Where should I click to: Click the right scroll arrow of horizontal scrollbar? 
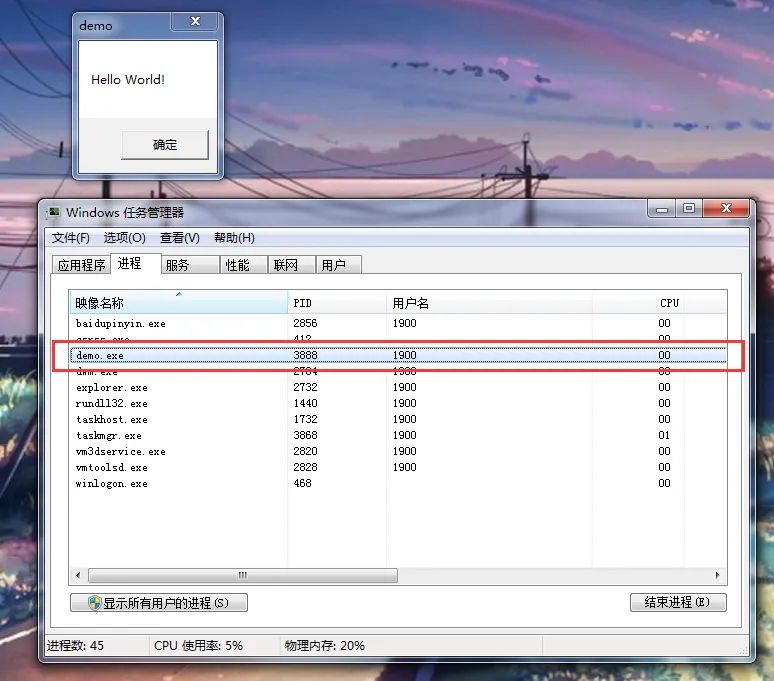click(x=717, y=575)
